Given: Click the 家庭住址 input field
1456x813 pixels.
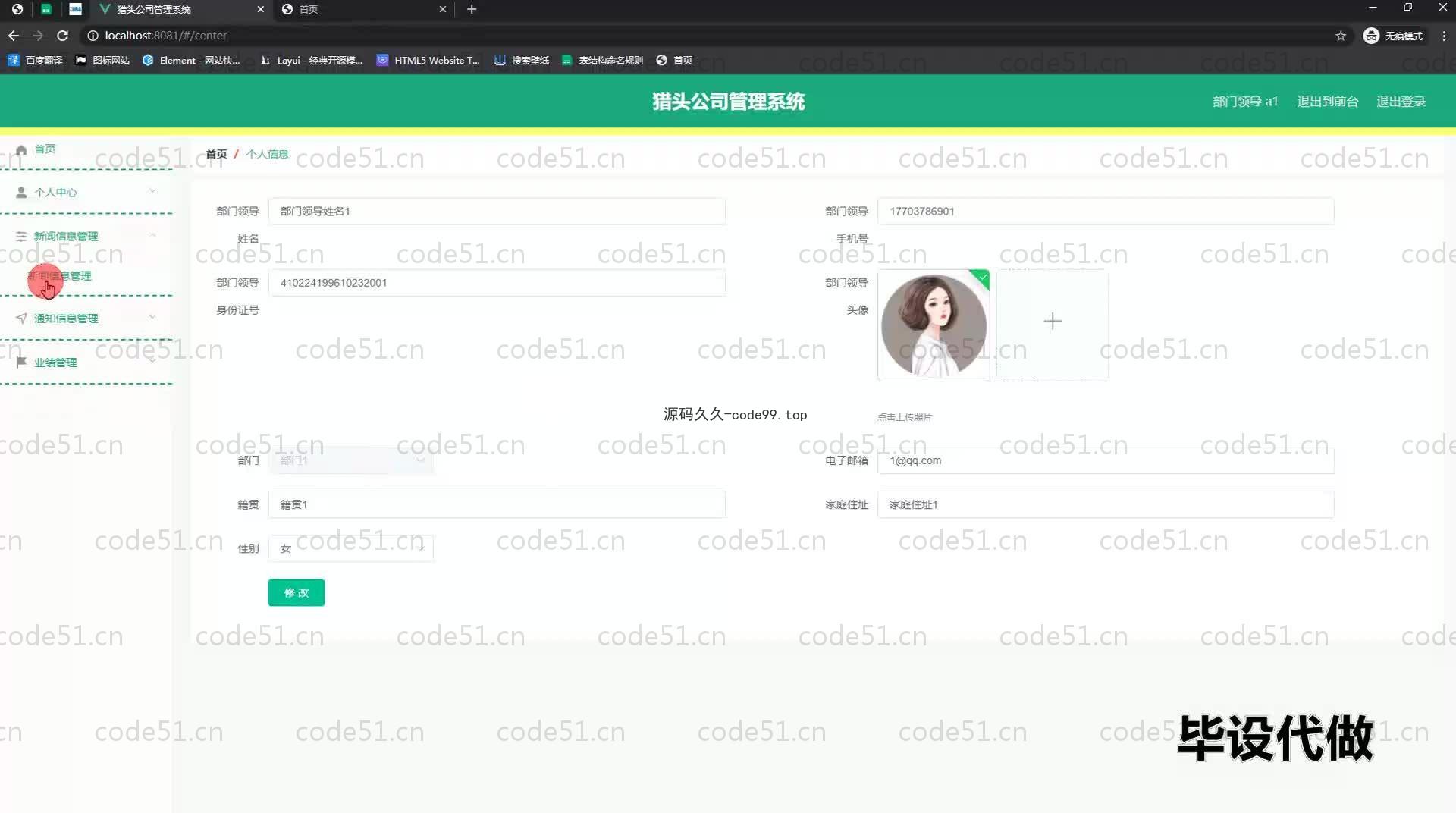Looking at the screenshot, I should (1106, 504).
